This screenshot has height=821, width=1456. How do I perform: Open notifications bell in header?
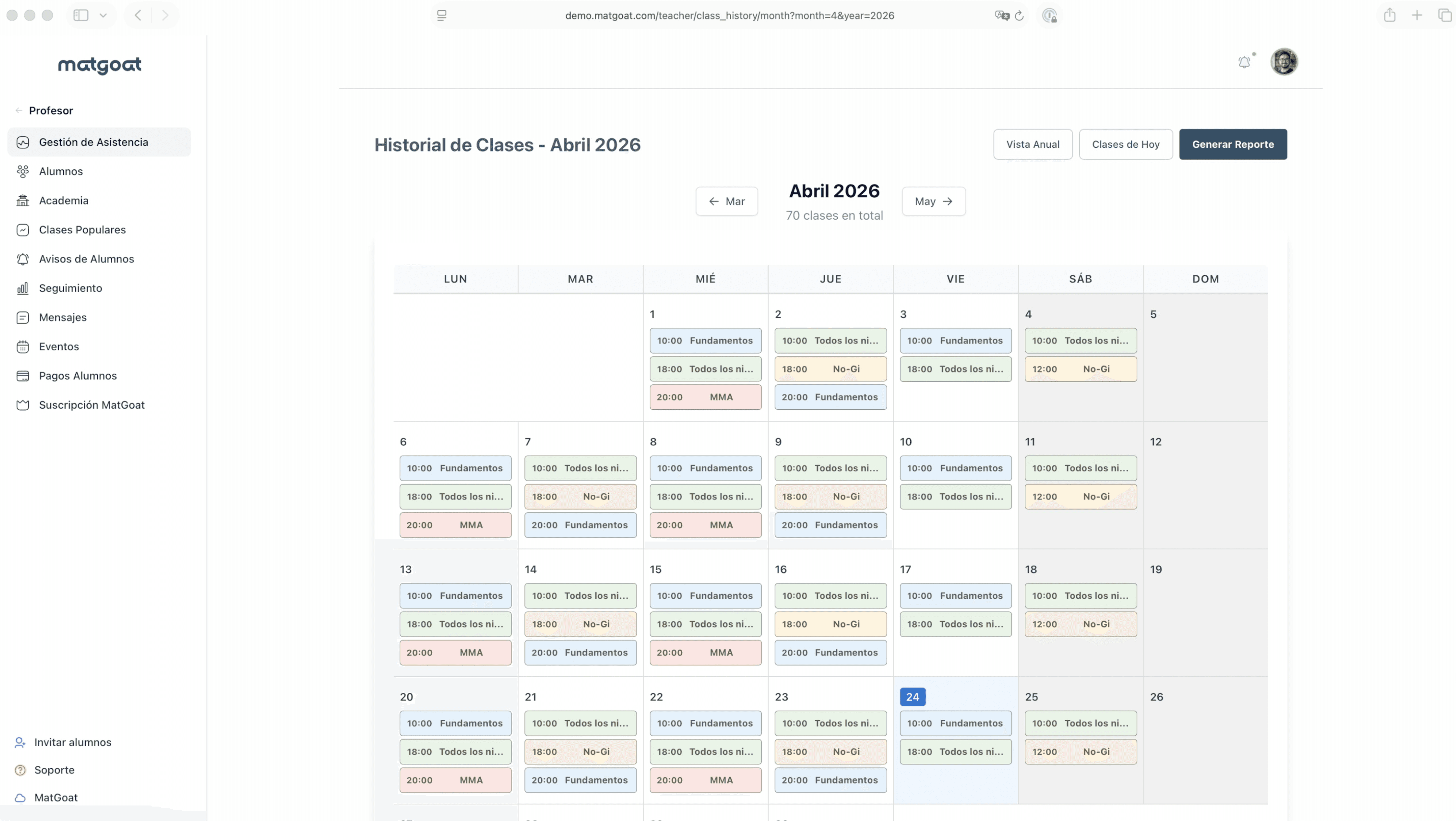click(1244, 62)
